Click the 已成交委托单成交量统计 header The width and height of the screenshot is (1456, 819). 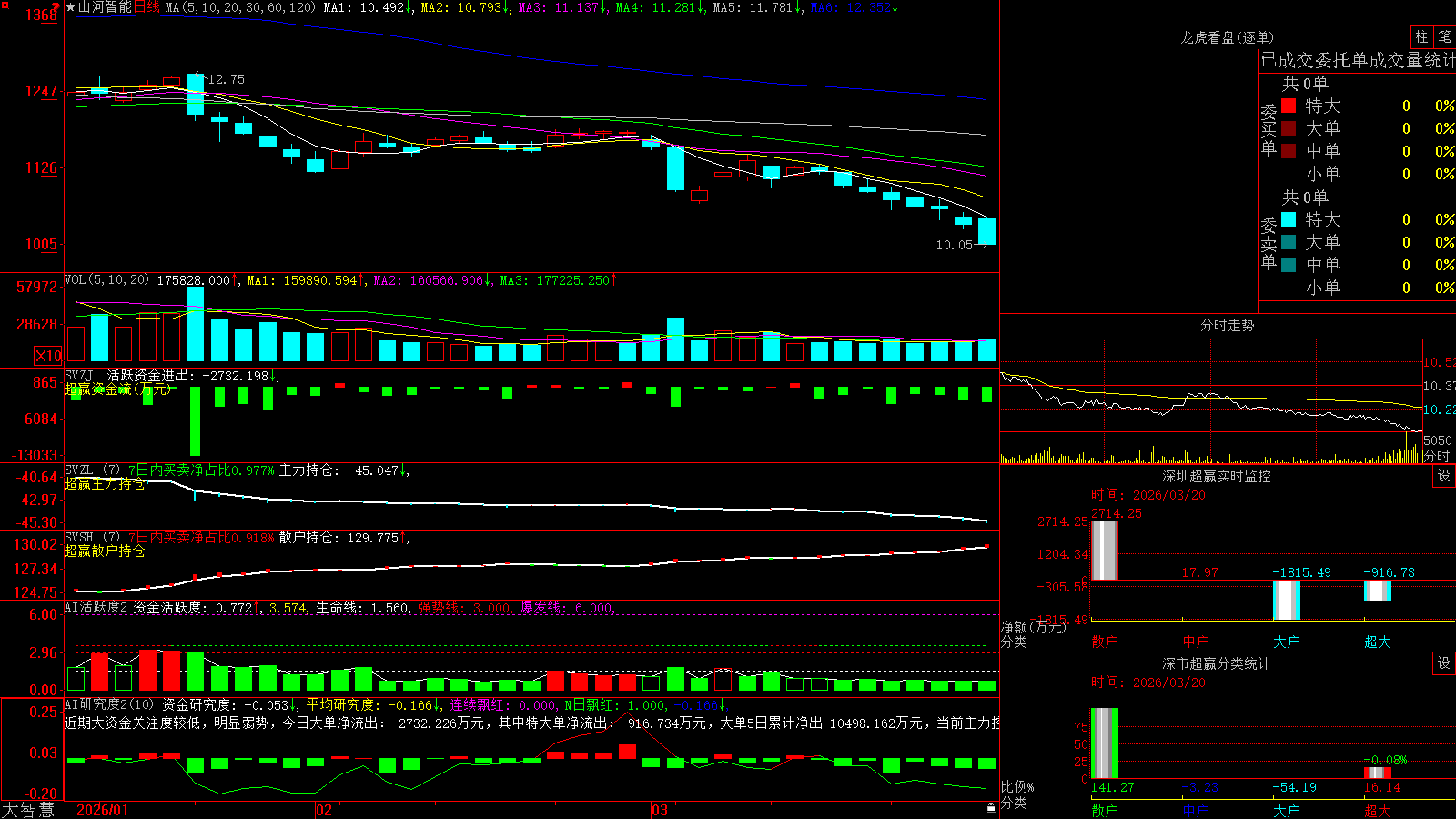click(1358, 60)
